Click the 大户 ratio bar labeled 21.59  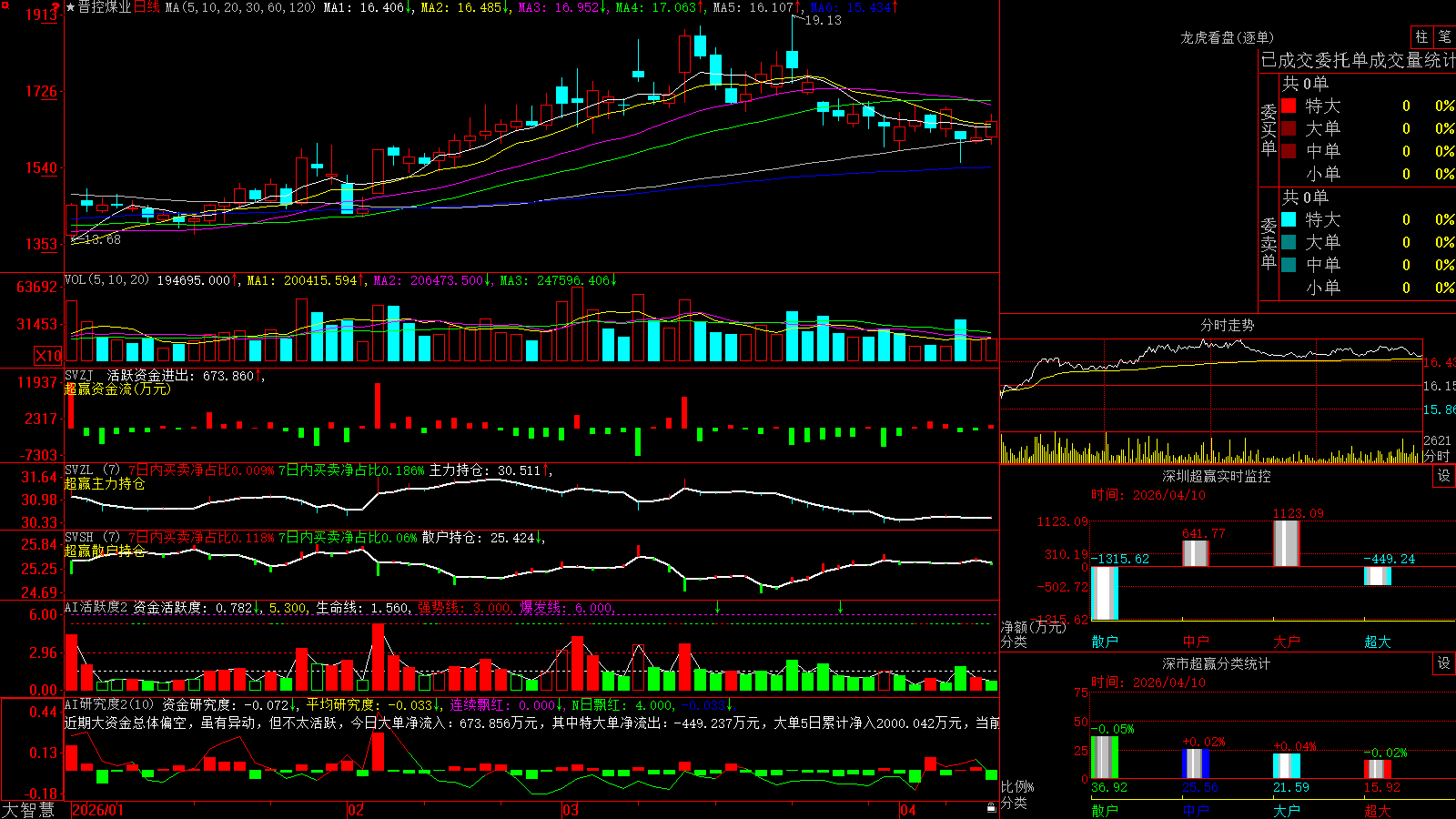click(x=1287, y=766)
